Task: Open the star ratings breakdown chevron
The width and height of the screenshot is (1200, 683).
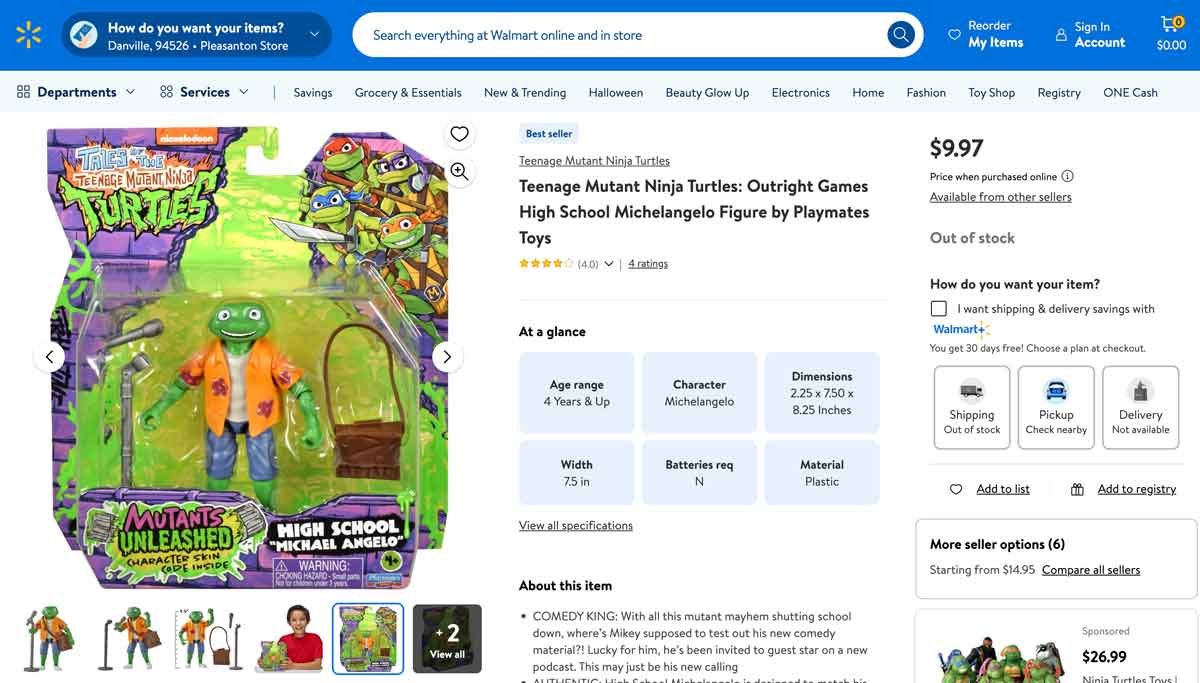Action: 609,262
